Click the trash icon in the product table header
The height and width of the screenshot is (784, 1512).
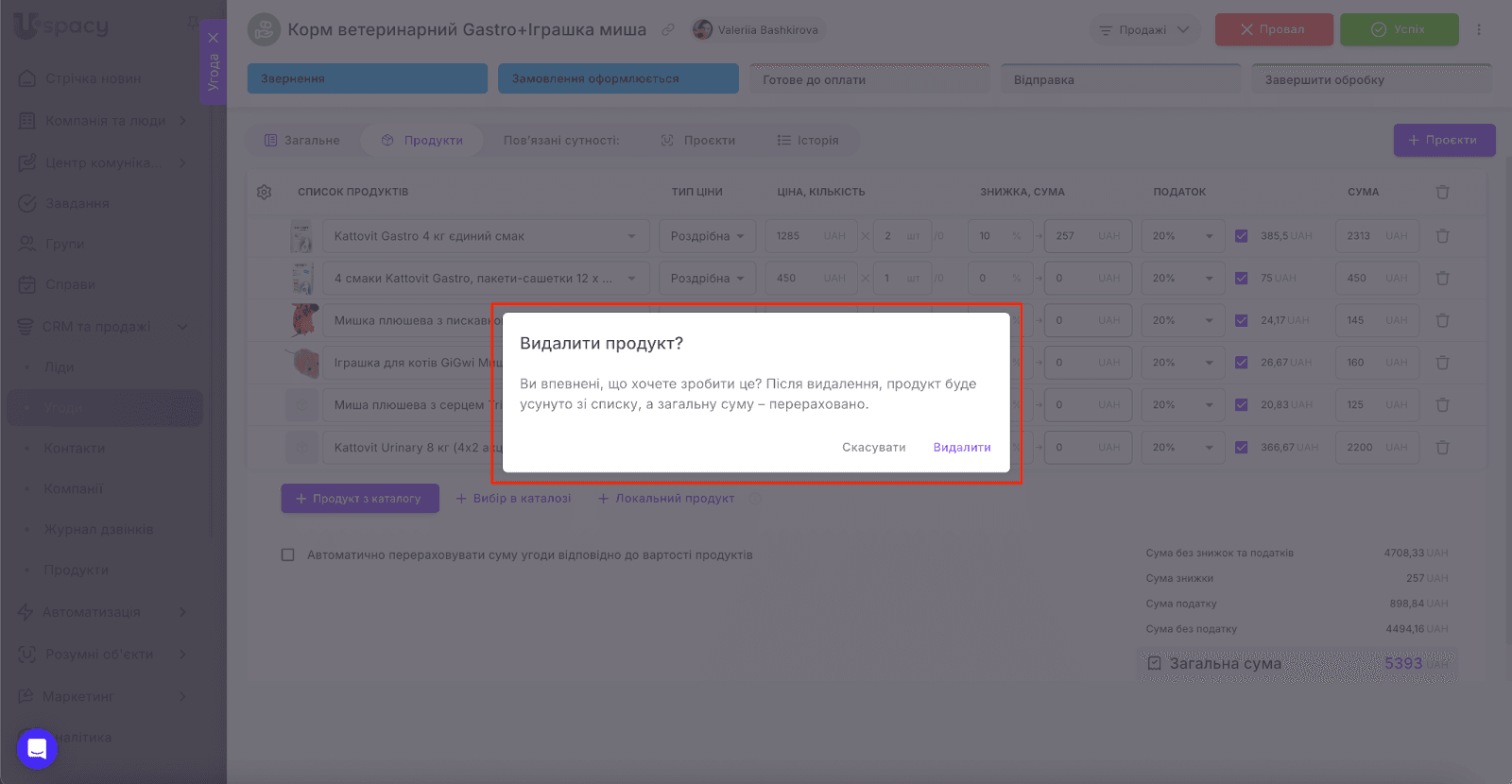click(1443, 192)
